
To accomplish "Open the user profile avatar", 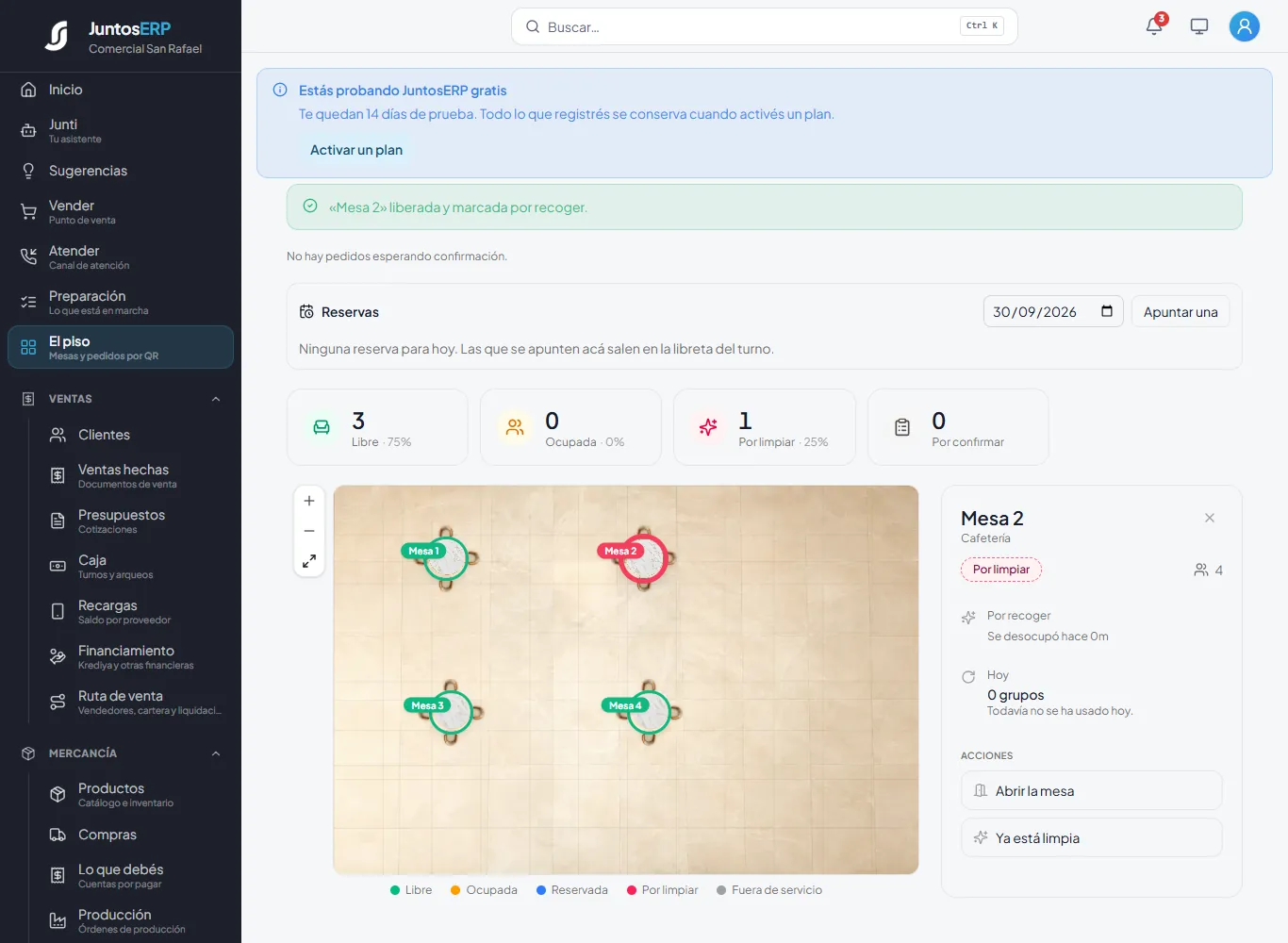I will [1245, 26].
